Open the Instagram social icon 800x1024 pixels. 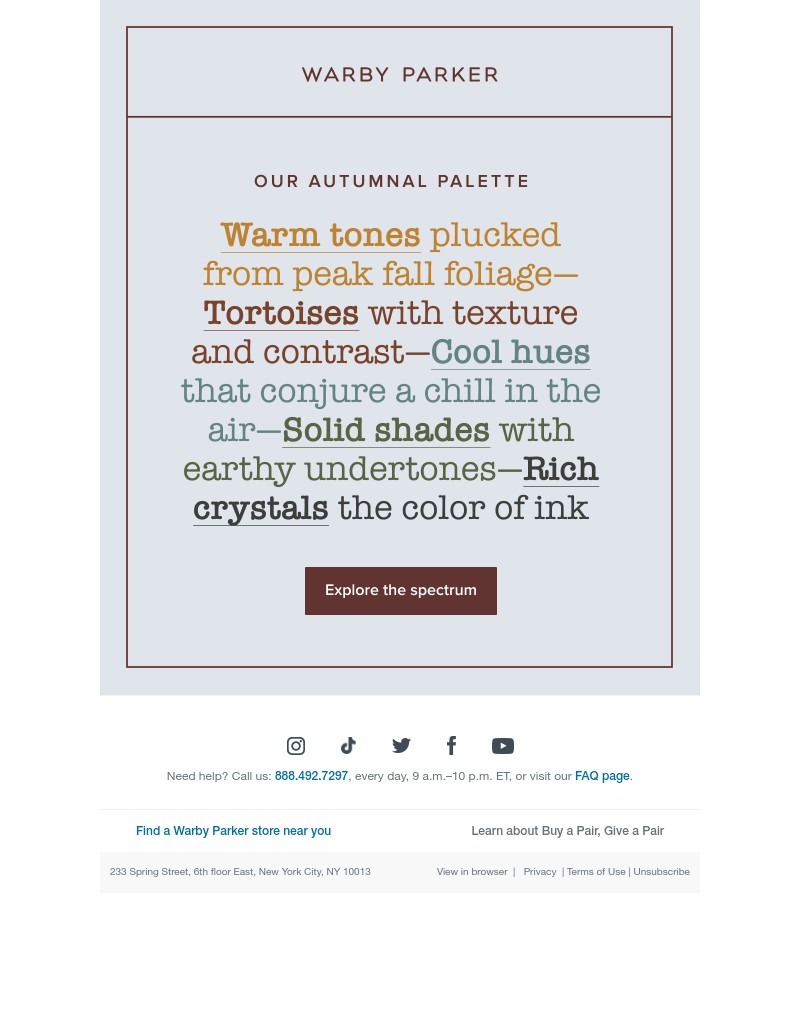pyautogui.click(x=296, y=745)
